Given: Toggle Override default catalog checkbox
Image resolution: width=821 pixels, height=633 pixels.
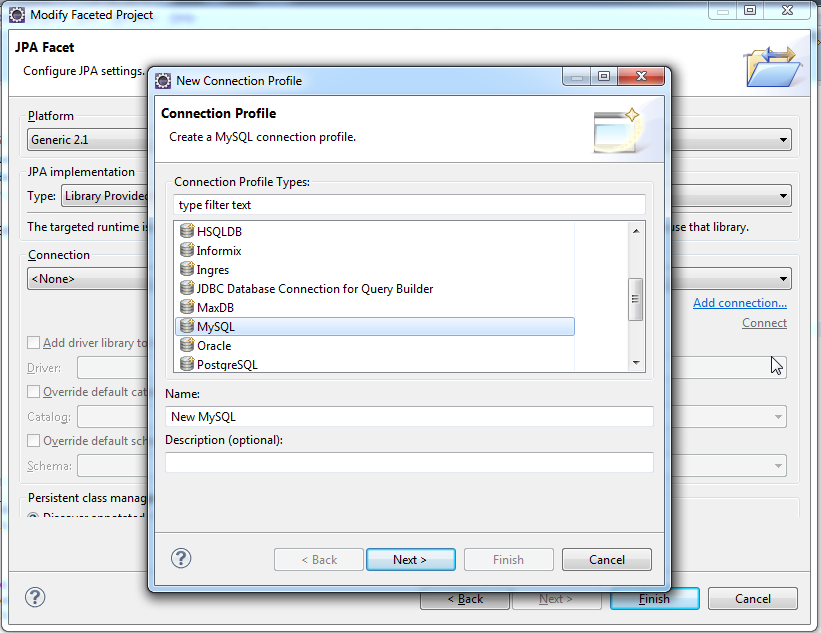Looking at the screenshot, I should [34, 392].
